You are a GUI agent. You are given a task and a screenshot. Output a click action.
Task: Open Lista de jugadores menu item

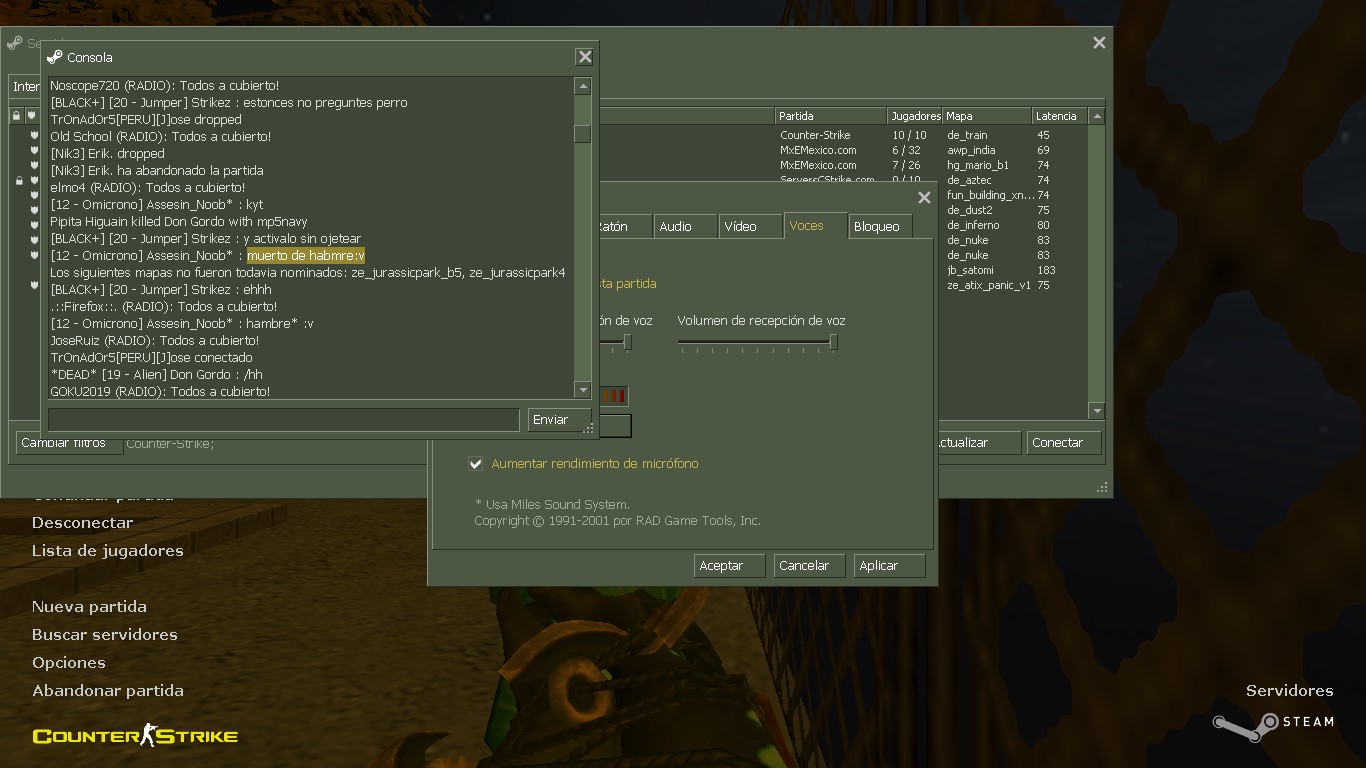(x=108, y=551)
